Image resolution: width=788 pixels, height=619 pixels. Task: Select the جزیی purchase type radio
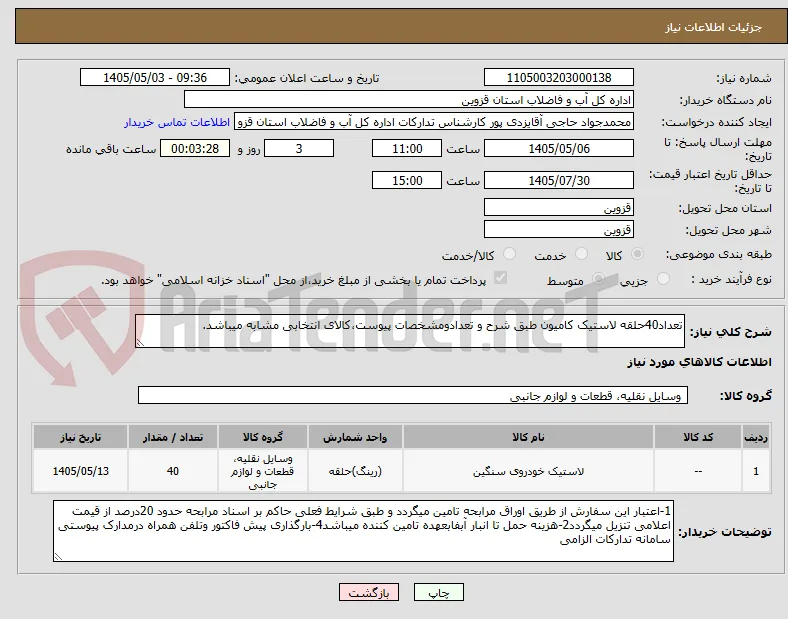(663, 279)
